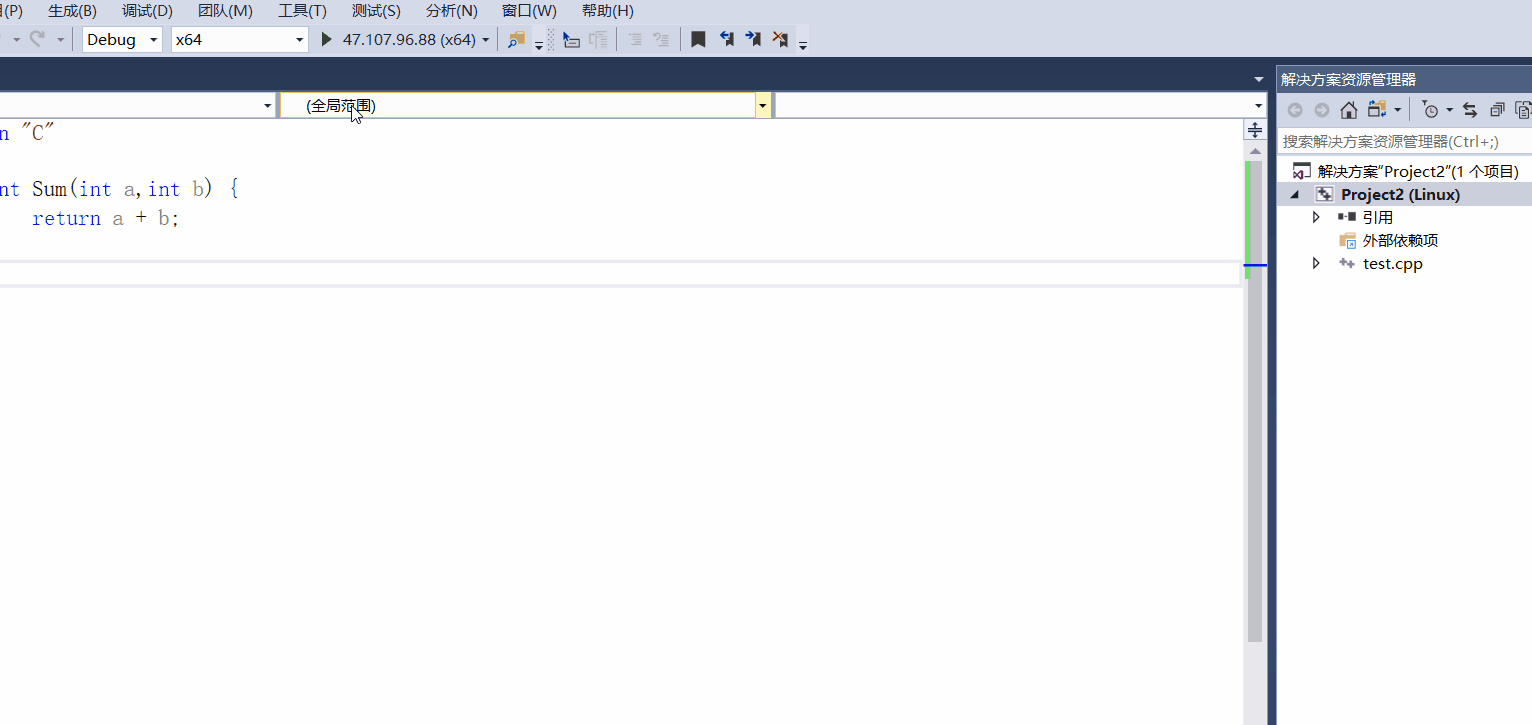Open the pending changes filter dropdown arrow

[1449, 110]
